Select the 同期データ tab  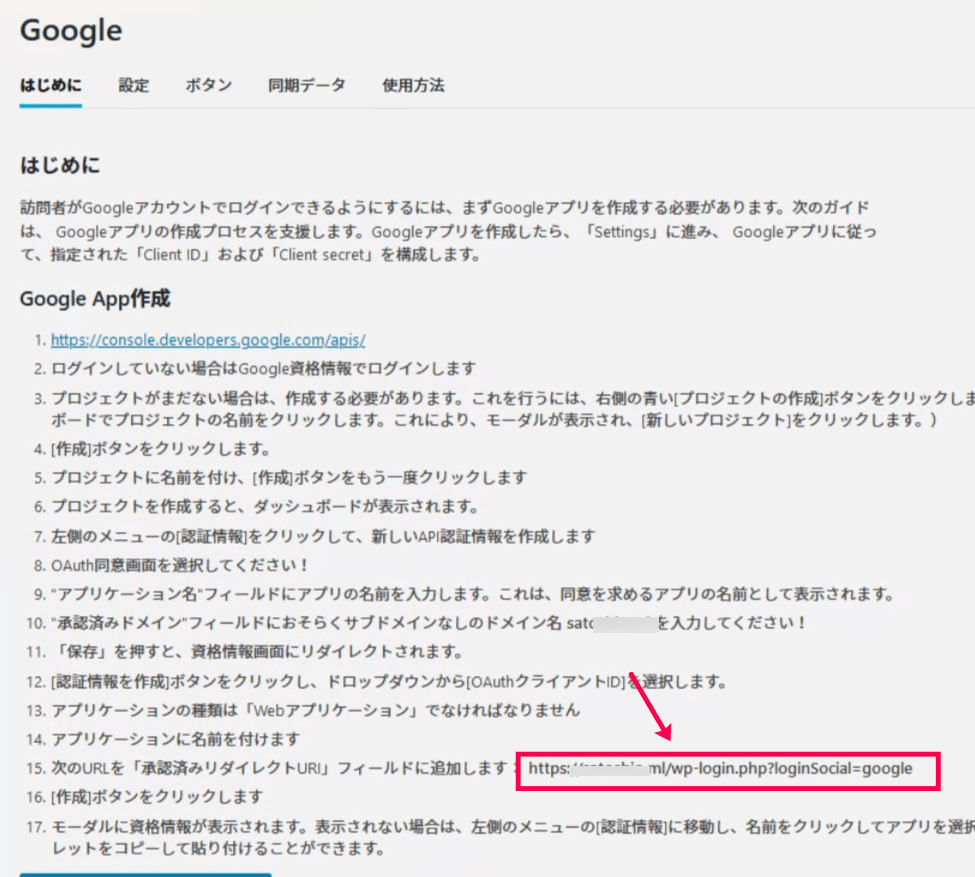point(307,85)
